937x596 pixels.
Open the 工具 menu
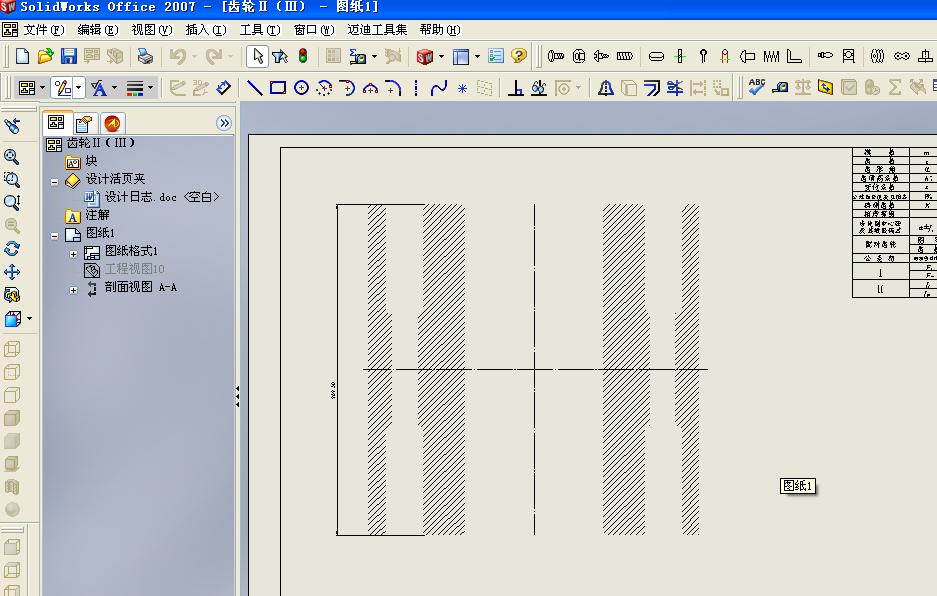[260, 29]
